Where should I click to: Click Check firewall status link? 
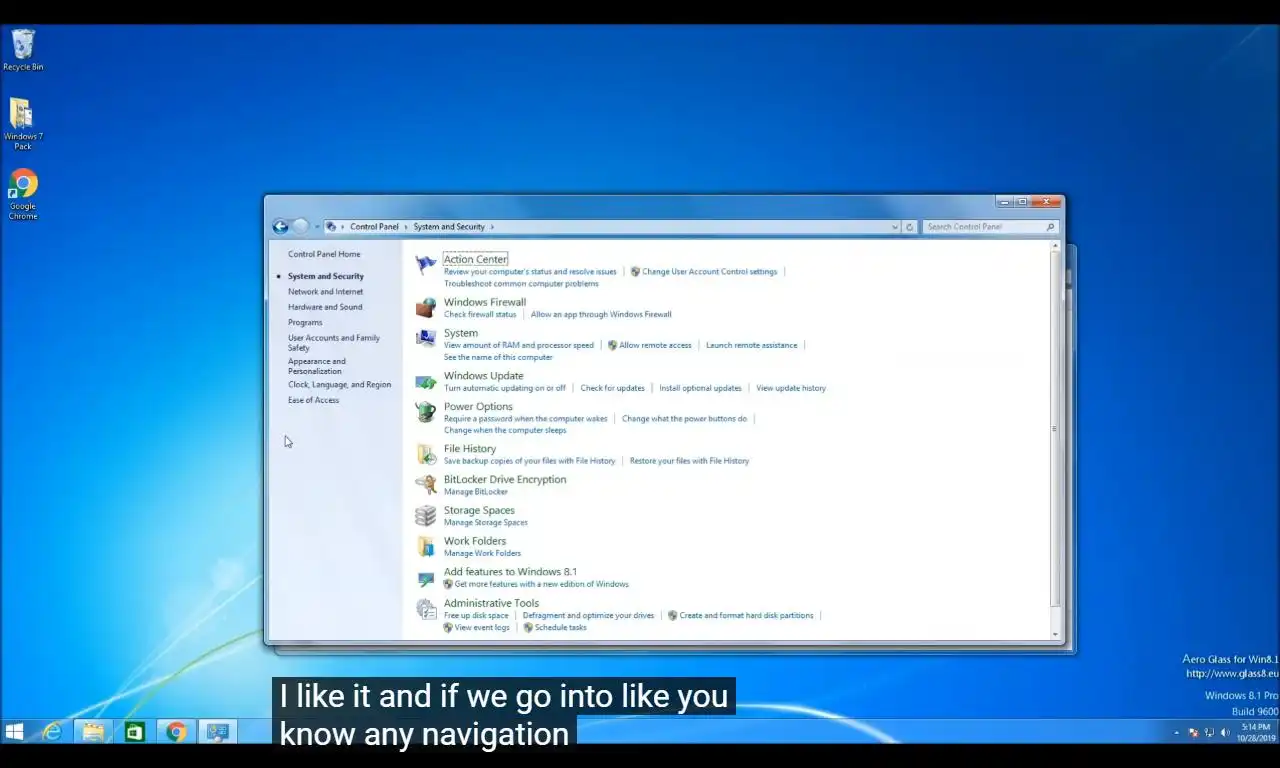(x=480, y=314)
